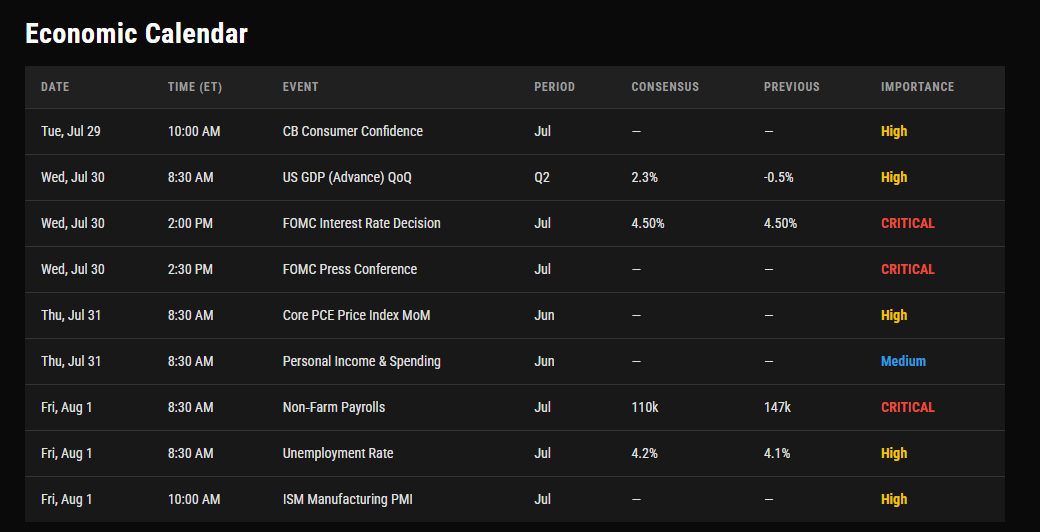Viewport: 1040px width, 532px height.
Task: Click Jun period in Personal Income & Spending row
Action: tap(545, 362)
